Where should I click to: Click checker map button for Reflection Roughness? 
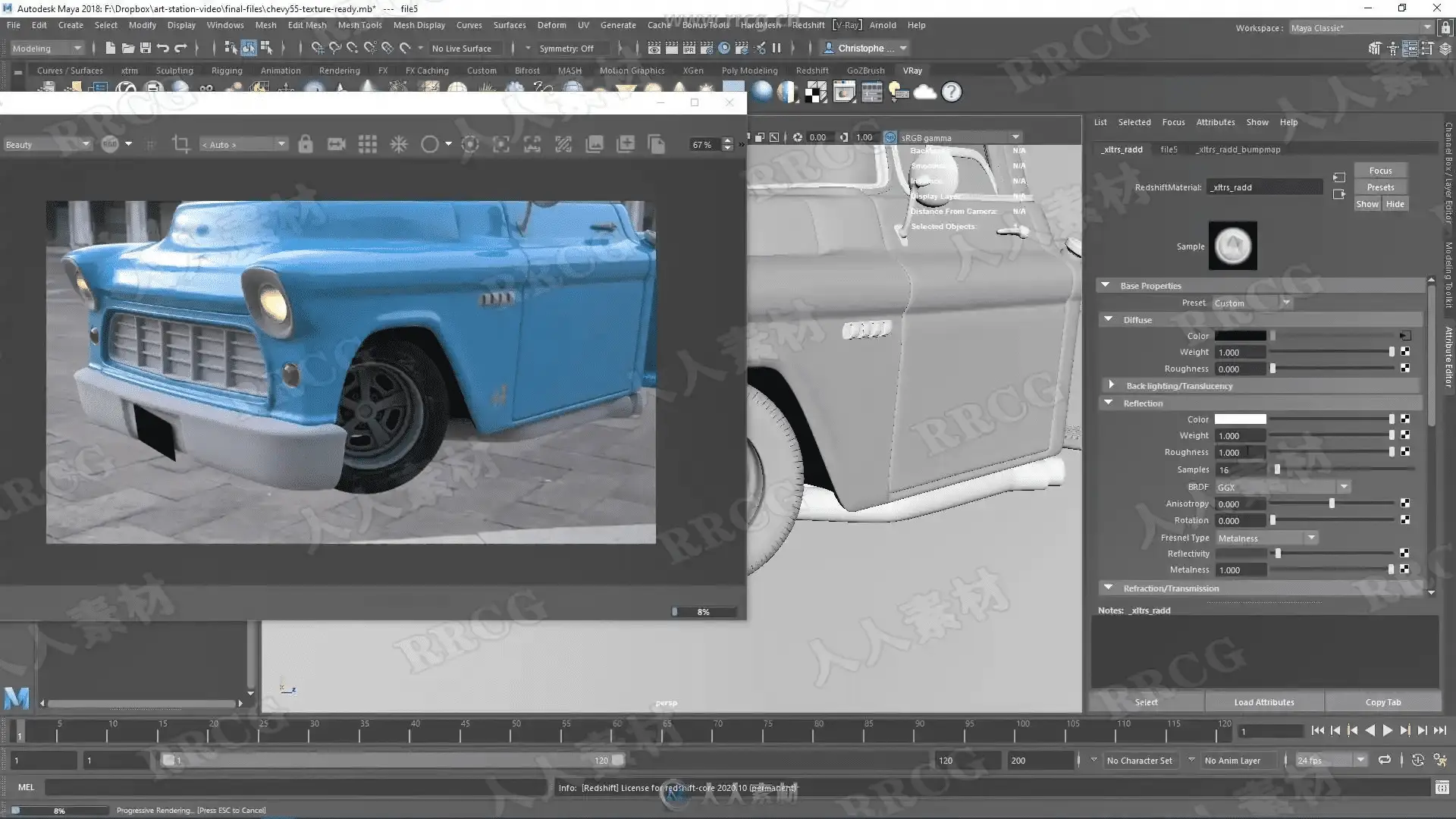(1405, 452)
